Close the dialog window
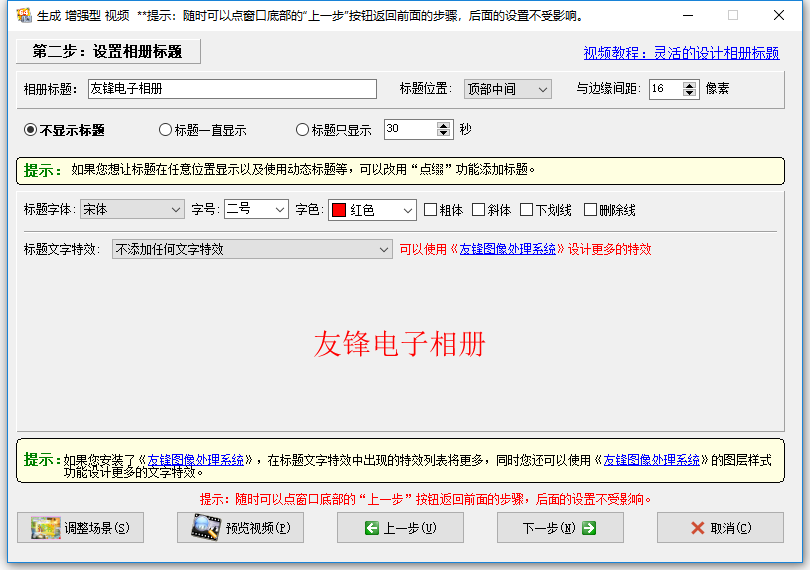810x570 pixels. click(778, 16)
